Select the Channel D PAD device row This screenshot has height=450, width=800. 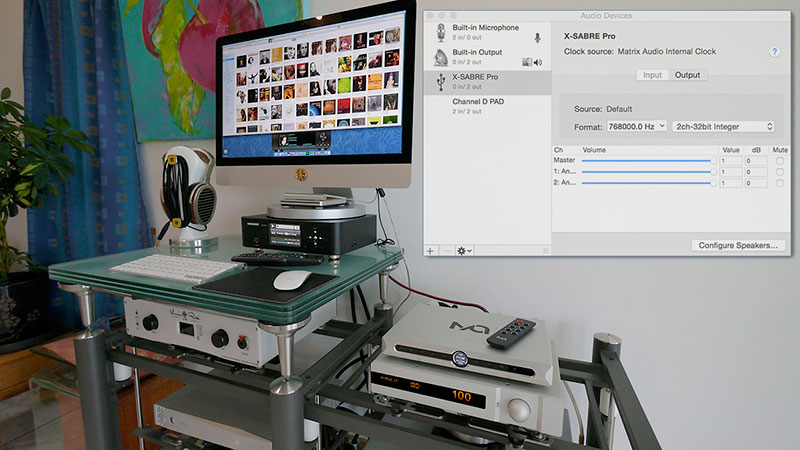click(488, 106)
